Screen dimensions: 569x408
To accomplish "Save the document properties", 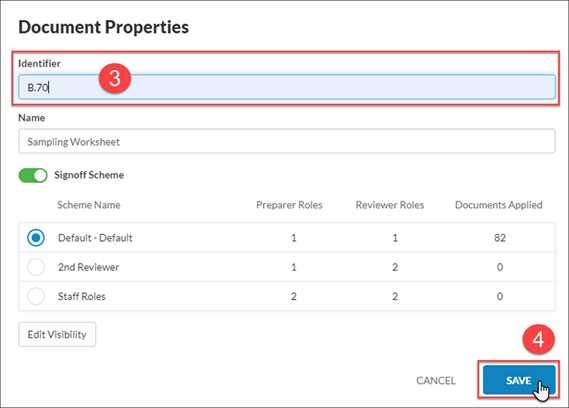I will pyautogui.click(x=519, y=380).
